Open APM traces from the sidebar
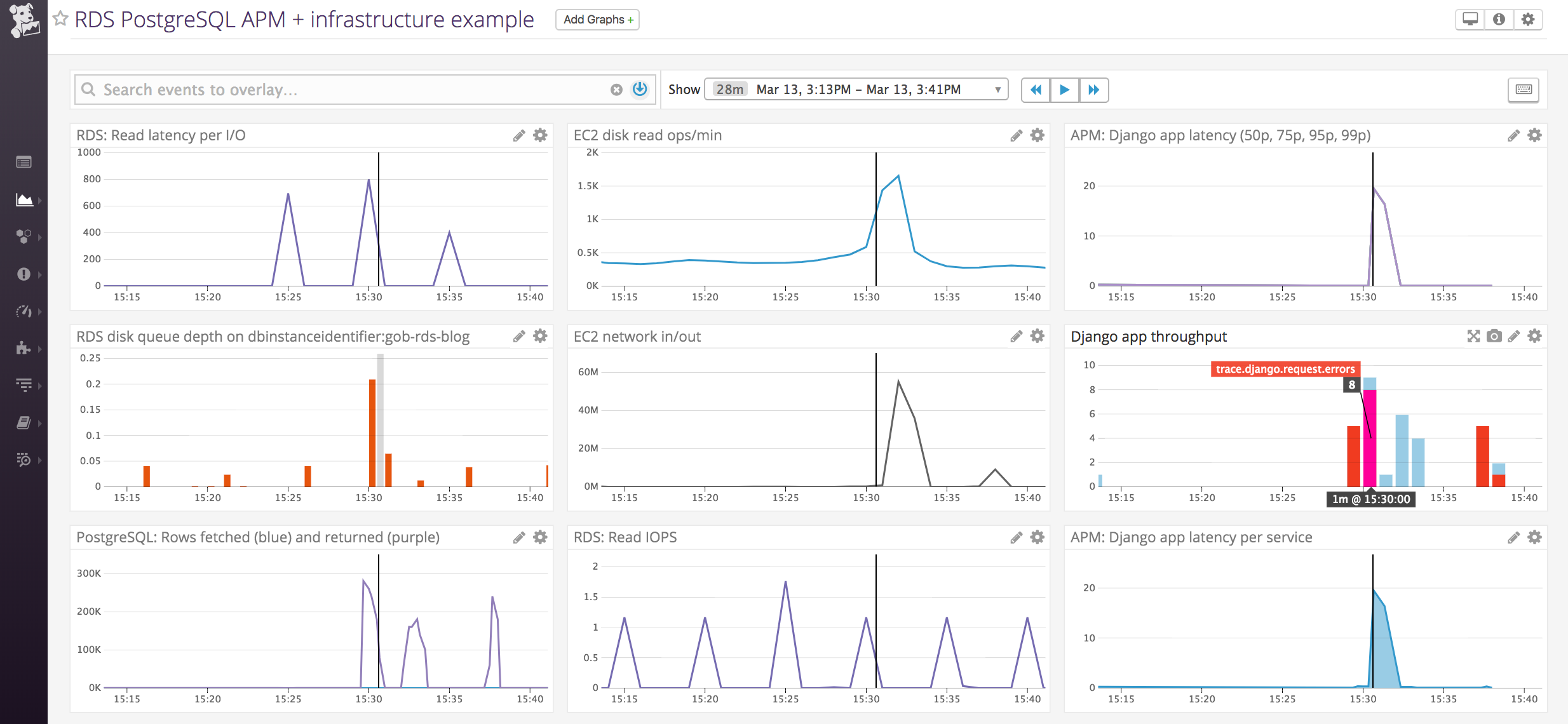 [24, 459]
